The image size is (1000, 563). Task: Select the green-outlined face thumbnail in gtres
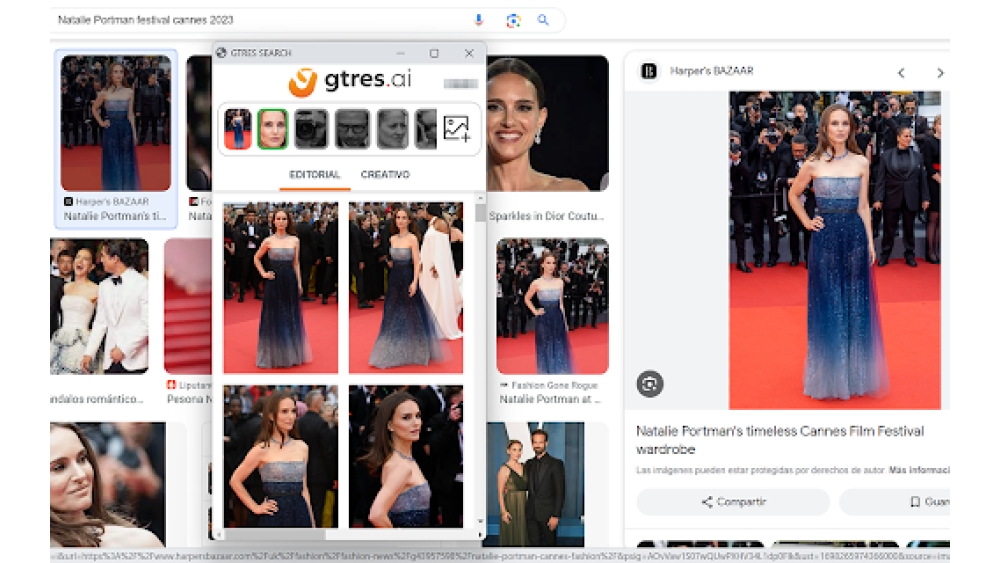coord(272,129)
